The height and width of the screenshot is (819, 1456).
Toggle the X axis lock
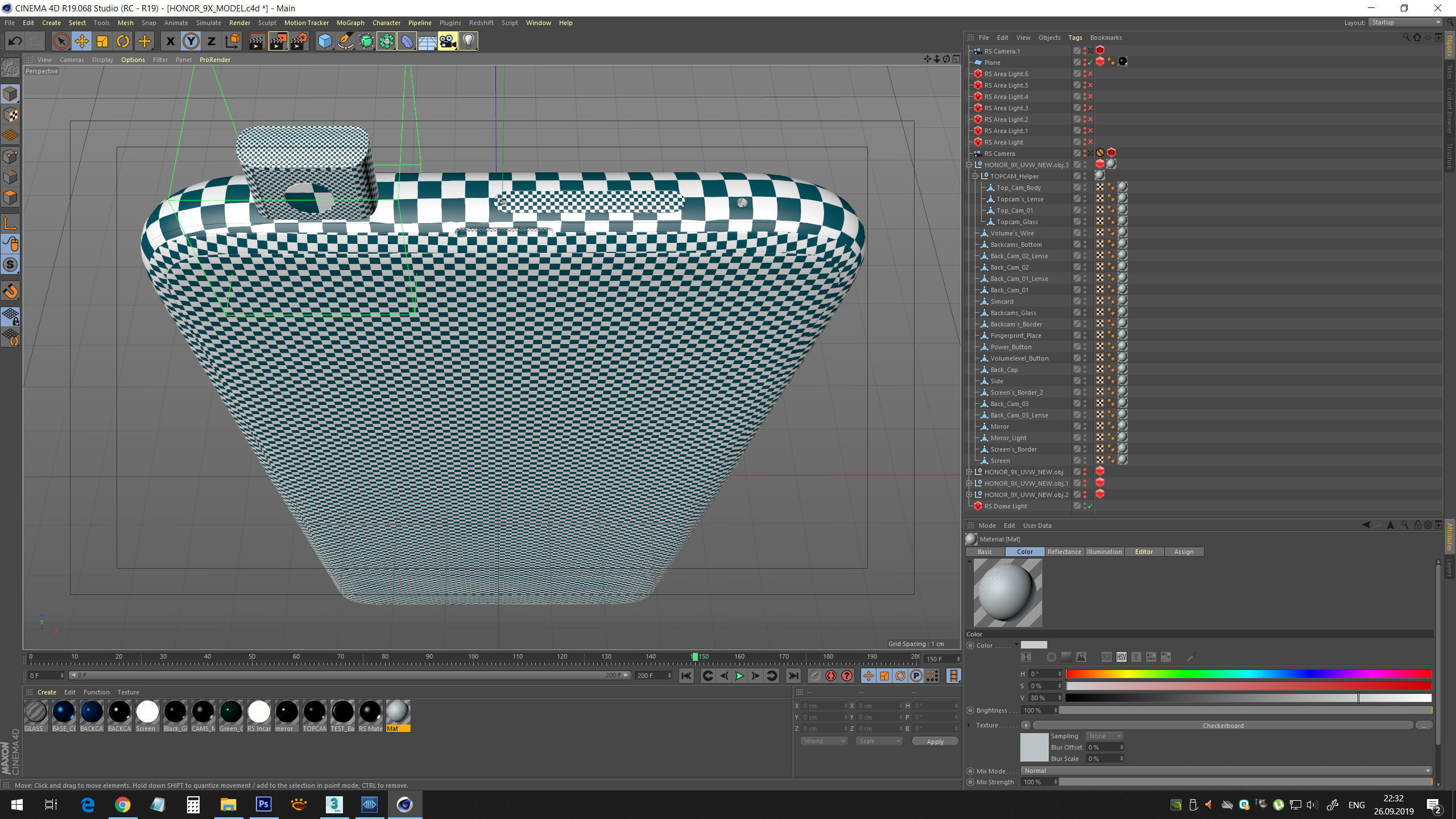click(170, 41)
